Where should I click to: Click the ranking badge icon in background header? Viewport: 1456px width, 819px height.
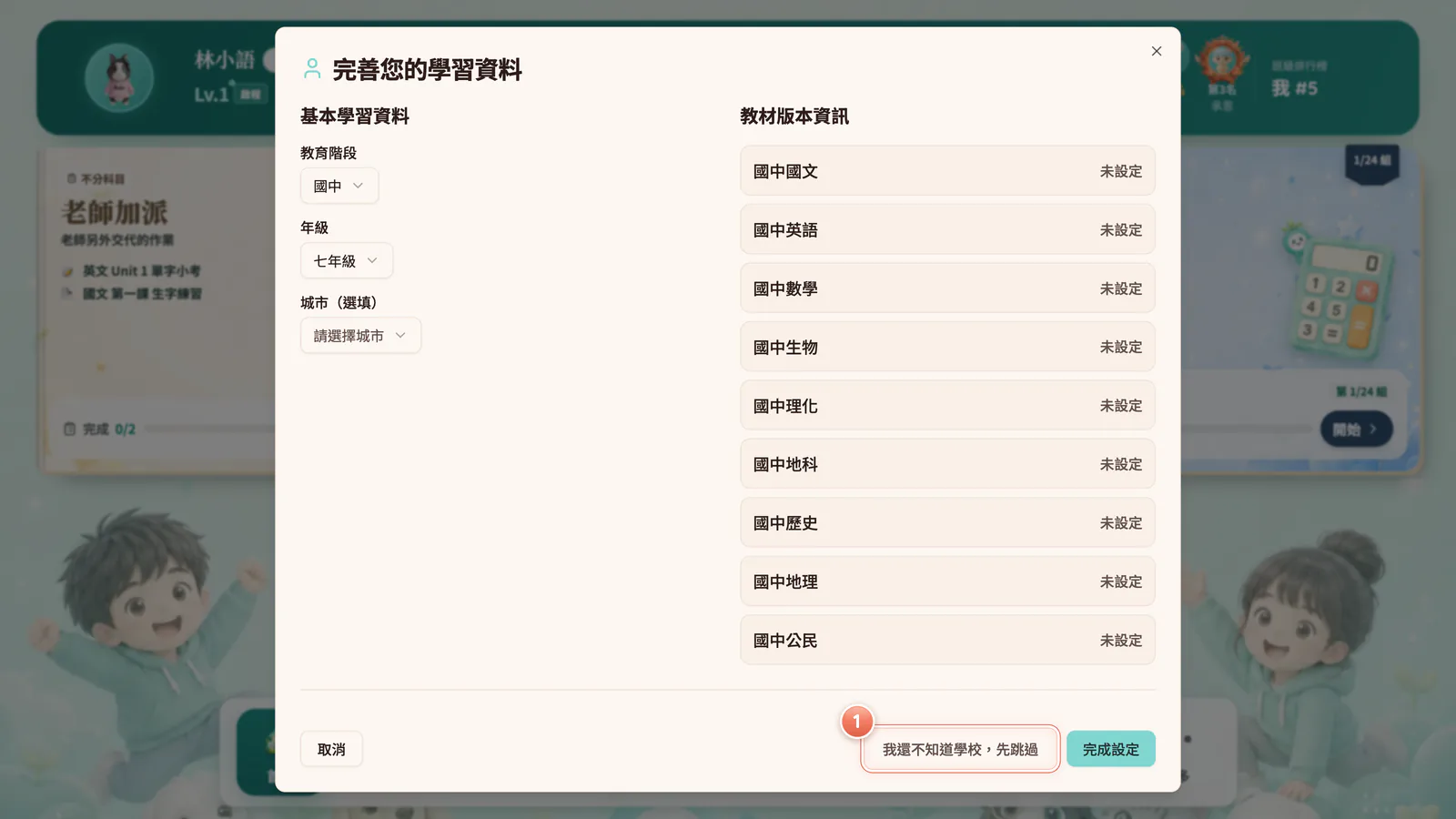(1221, 63)
